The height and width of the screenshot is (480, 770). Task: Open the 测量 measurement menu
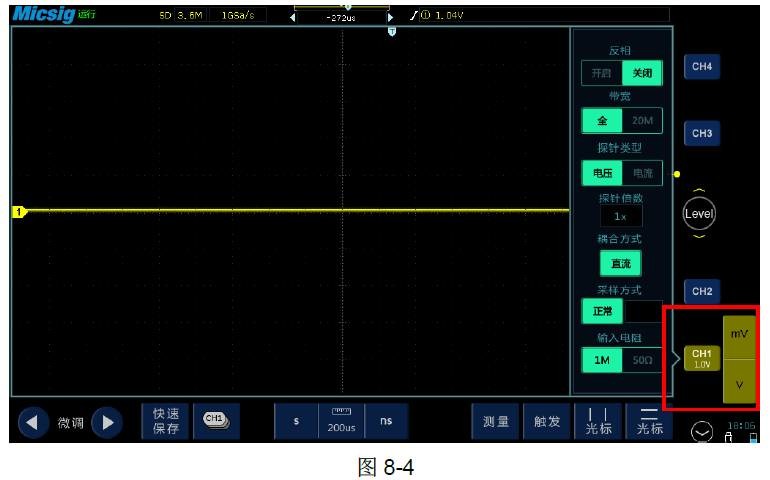pos(495,422)
